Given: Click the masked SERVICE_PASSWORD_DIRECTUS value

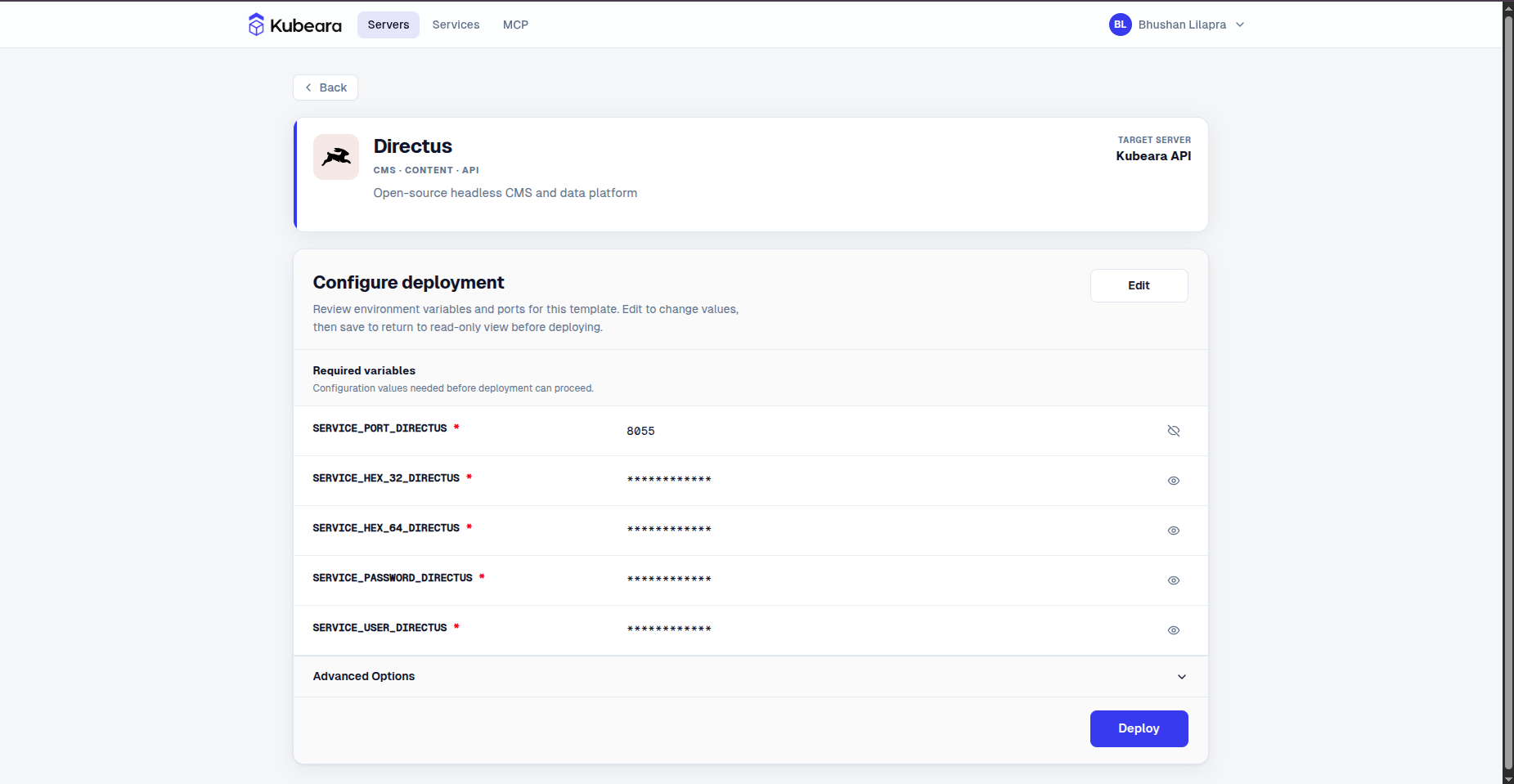Looking at the screenshot, I should 669,580.
